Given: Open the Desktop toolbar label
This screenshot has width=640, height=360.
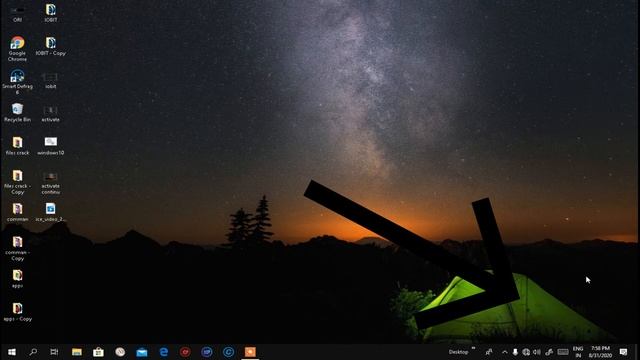Looking at the screenshot, I should (458, 352).
